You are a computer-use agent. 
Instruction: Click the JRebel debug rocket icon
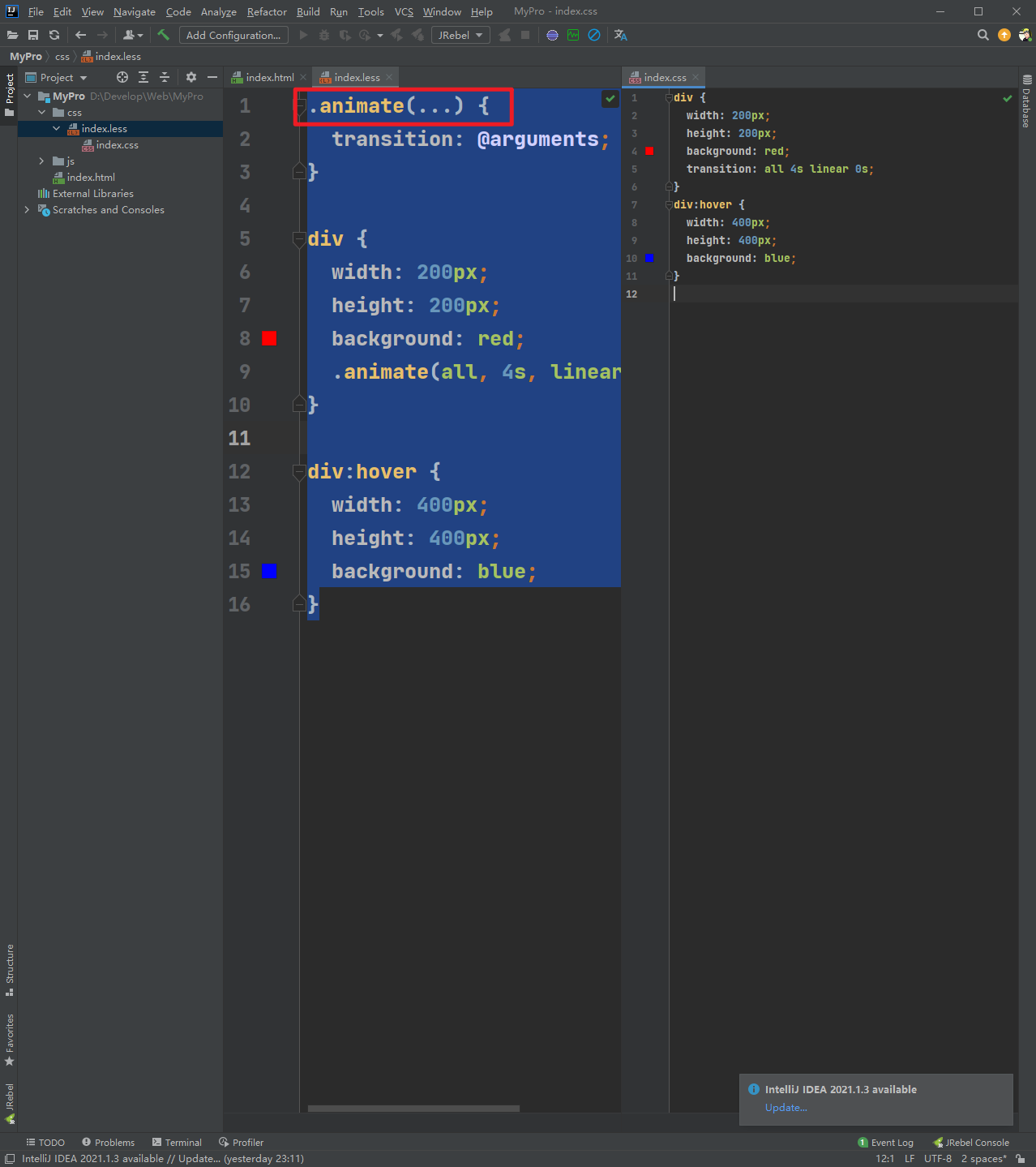[x=417, y=35]
